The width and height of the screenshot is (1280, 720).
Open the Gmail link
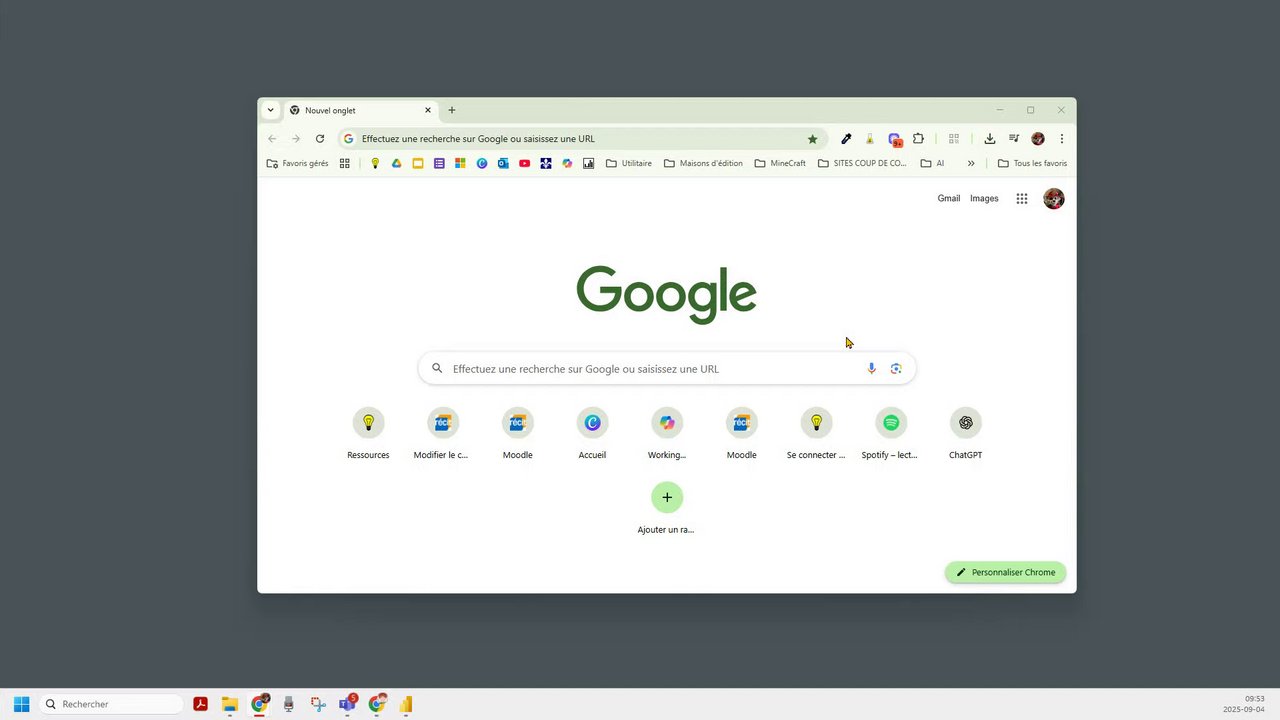coord(949,198)
